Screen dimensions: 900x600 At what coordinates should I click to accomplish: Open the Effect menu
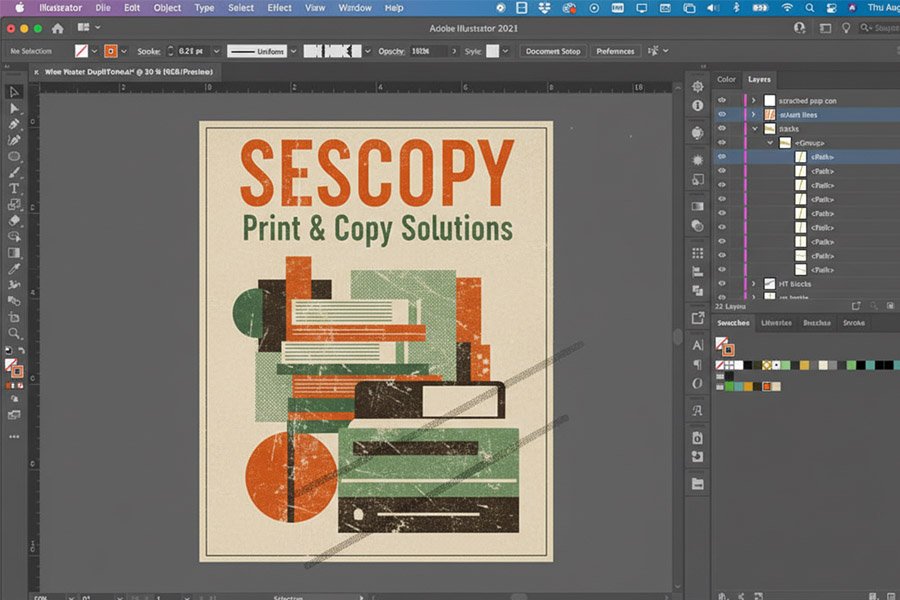click(x=279, y=8)
